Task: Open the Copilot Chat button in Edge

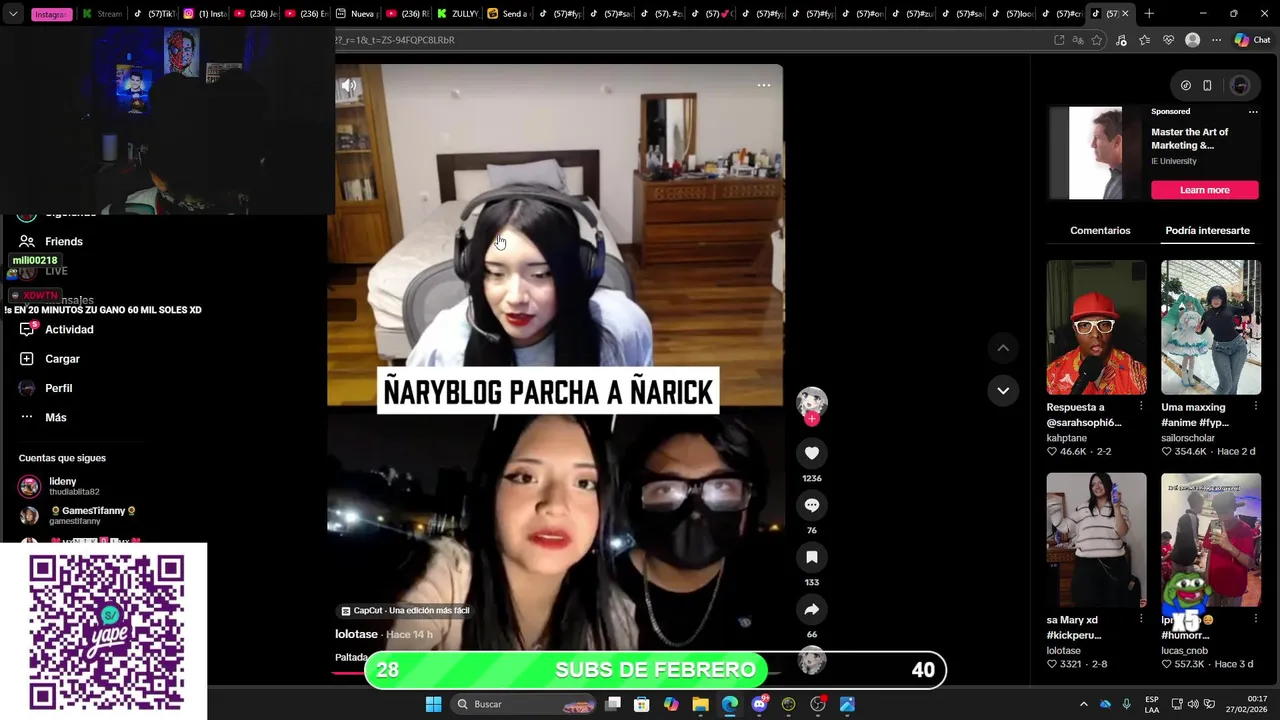Action: tap(1252, 40)
